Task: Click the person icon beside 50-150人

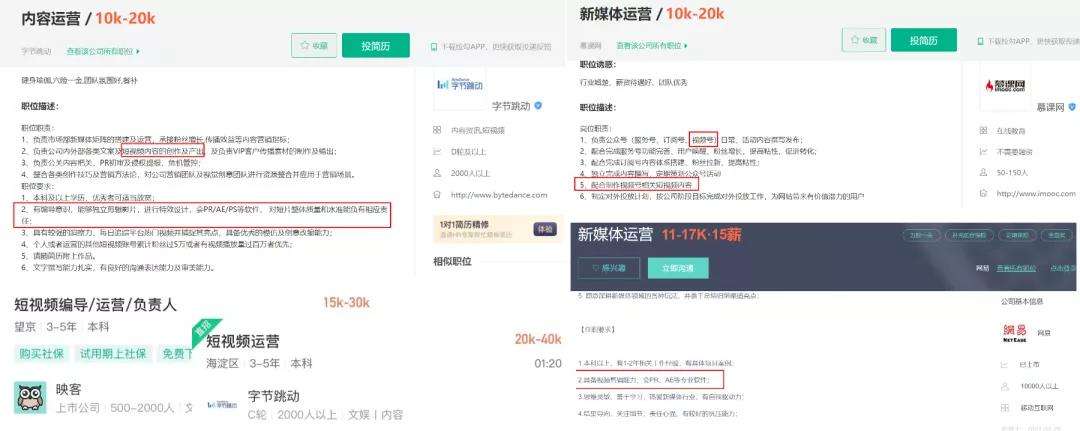Action: [984, 172]
